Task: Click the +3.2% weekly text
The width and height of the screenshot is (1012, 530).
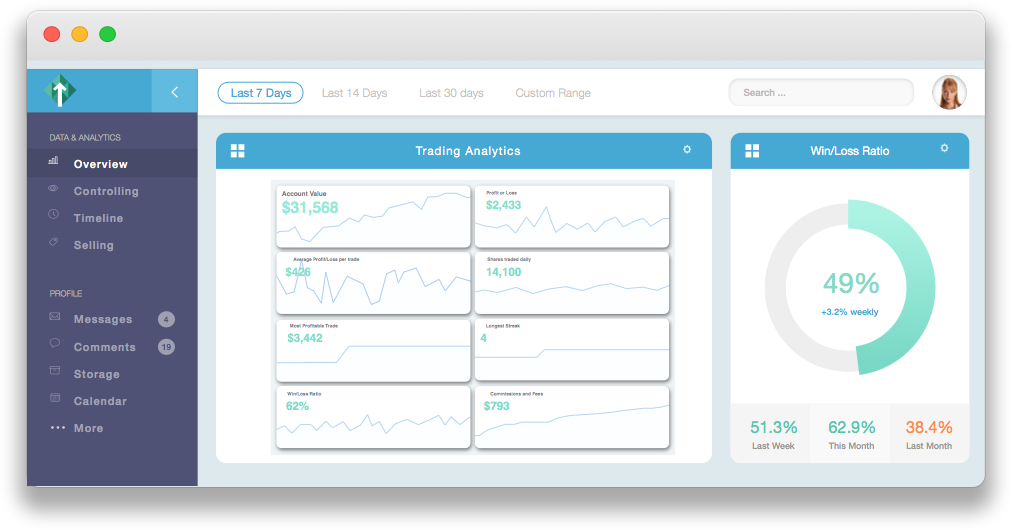Action: pyautogui.click(x=850, y=312)
